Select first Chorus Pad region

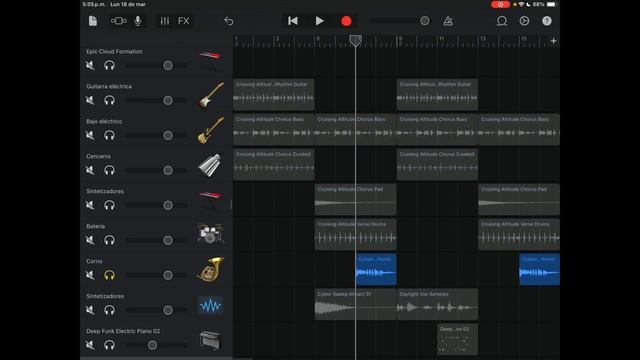tap(356, 200)
